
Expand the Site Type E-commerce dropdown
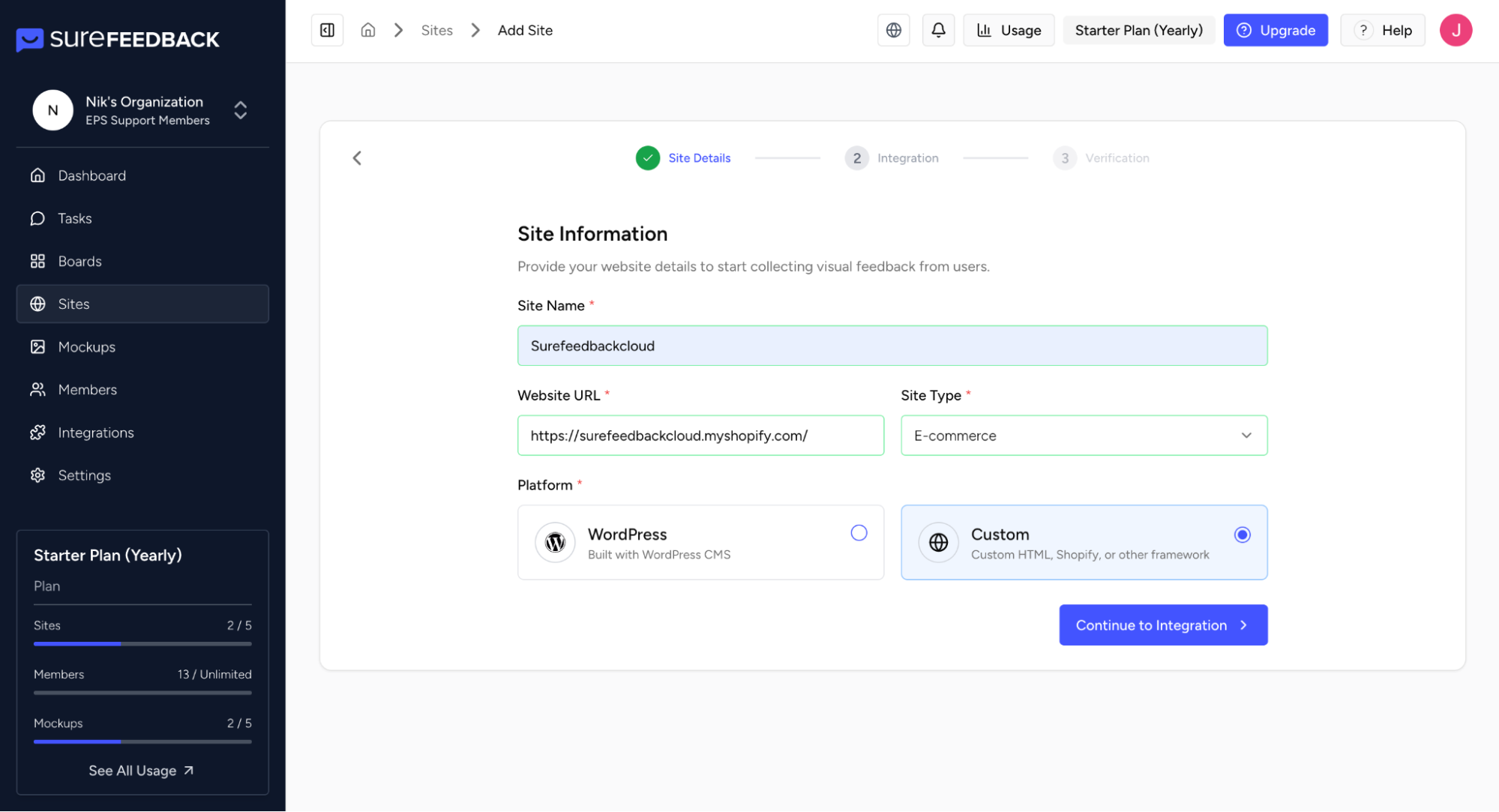[x=1084, y=436]
